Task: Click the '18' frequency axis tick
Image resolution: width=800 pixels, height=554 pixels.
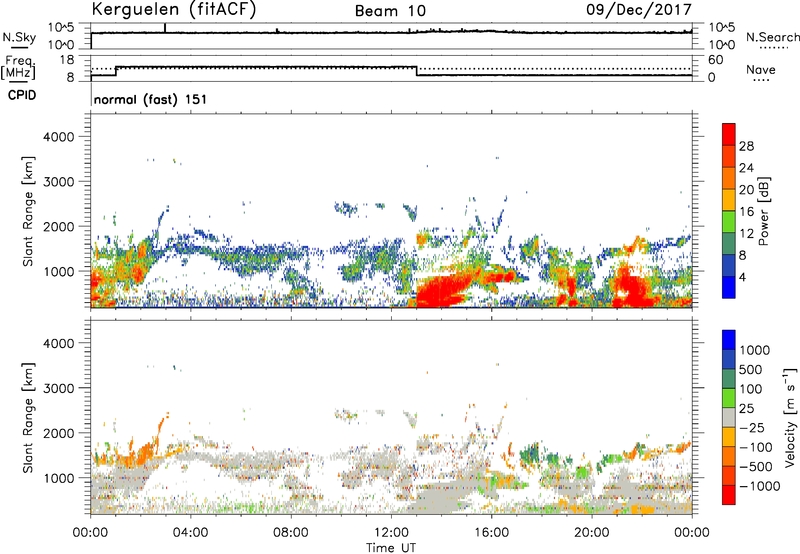Action: (x=67, y=60)
